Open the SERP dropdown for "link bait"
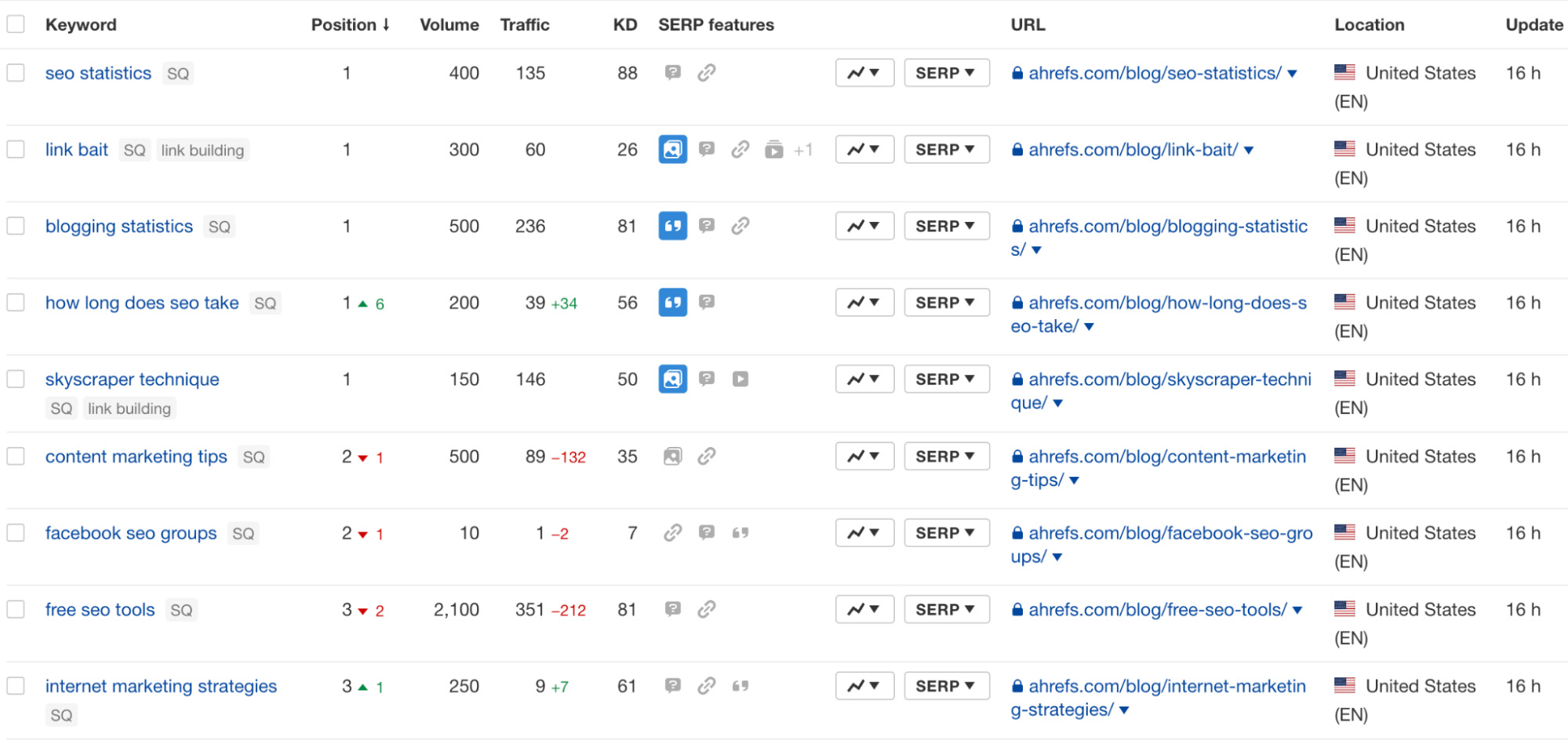1568x741 pixels. click(947, 149)
